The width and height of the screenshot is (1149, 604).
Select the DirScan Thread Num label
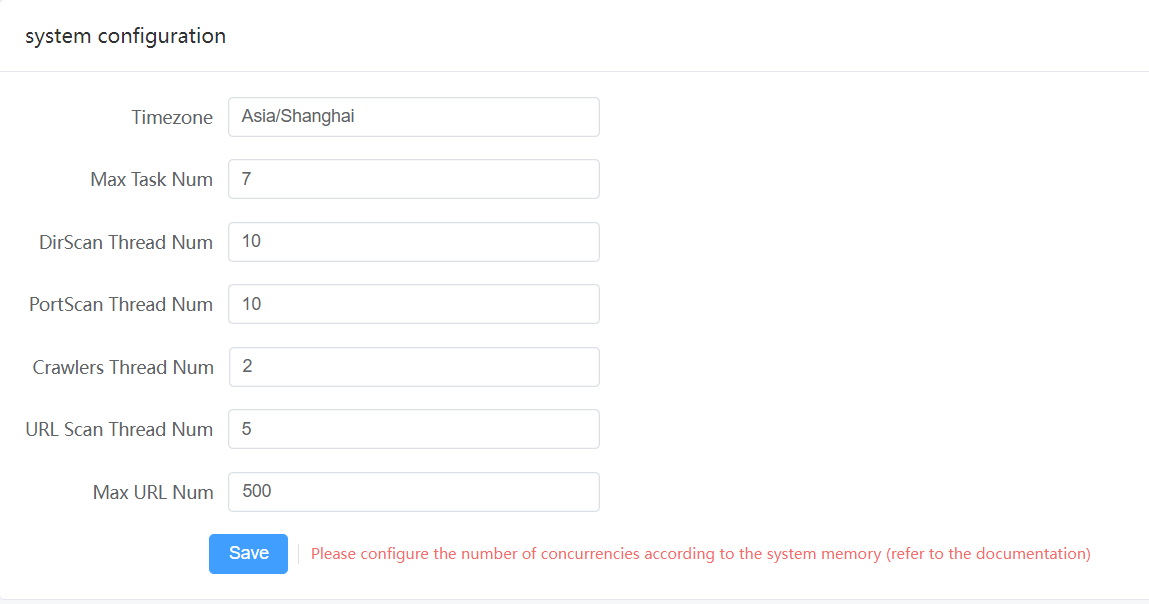pyautogui.click(x=126, y=242)
